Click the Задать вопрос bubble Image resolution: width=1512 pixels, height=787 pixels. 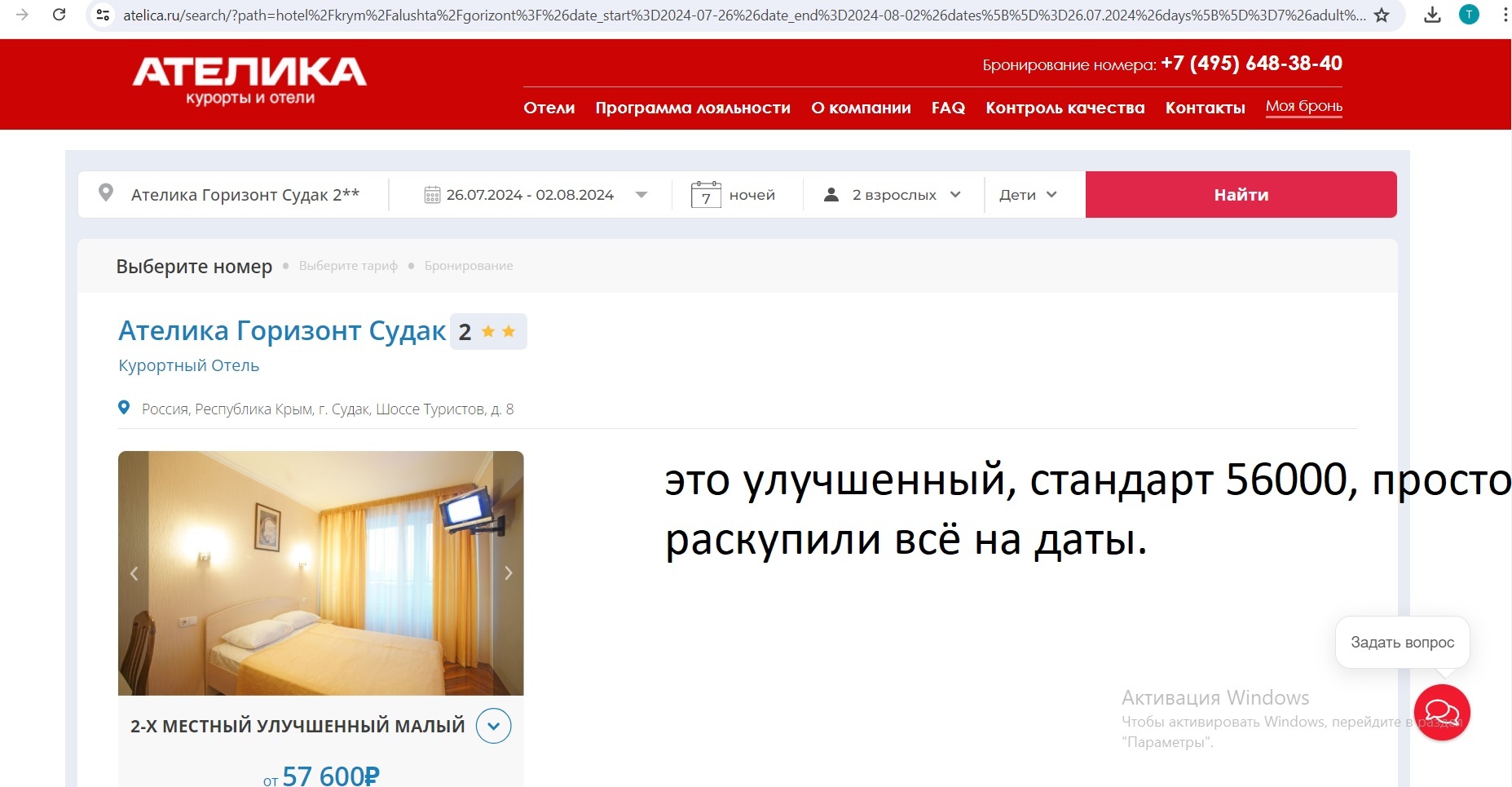[x=1403, y=643]
